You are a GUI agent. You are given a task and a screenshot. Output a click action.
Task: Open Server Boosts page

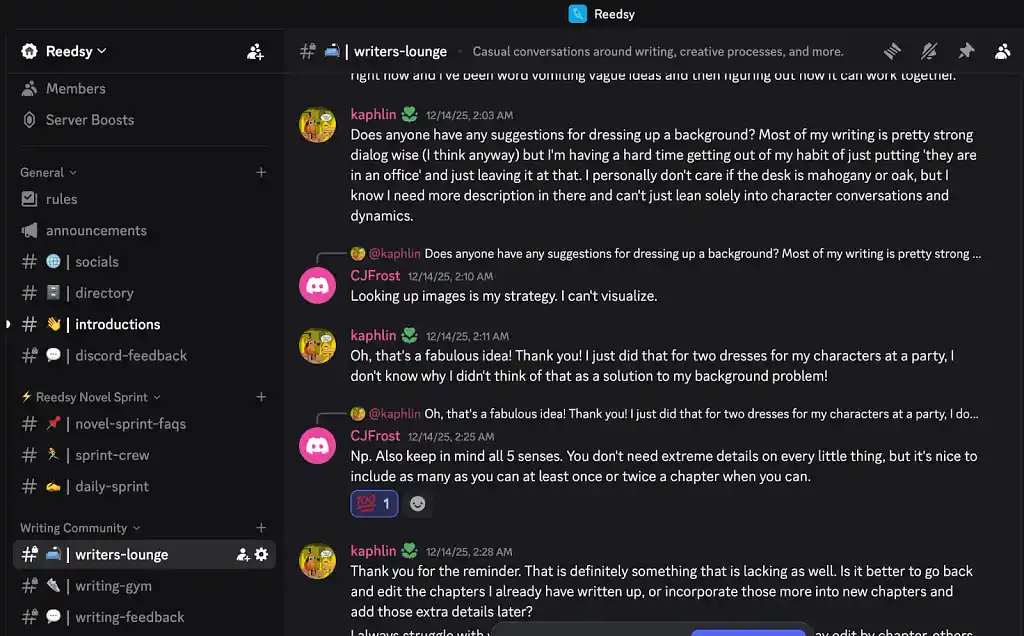89,120
